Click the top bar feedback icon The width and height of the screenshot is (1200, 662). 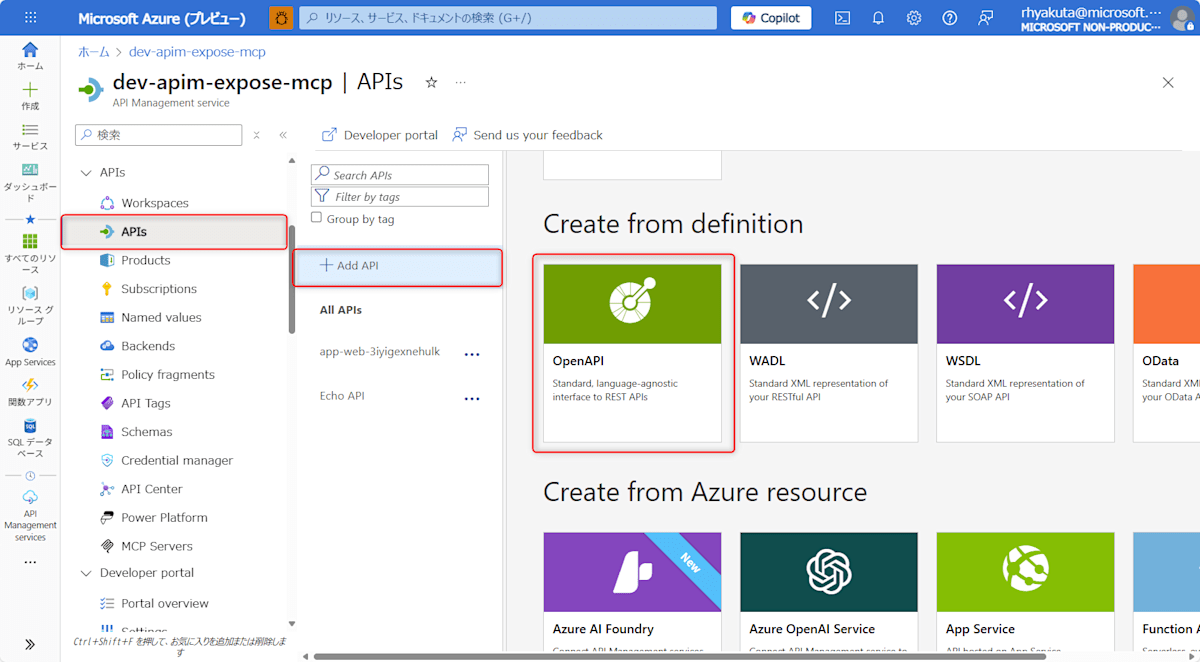pos(986,18)
